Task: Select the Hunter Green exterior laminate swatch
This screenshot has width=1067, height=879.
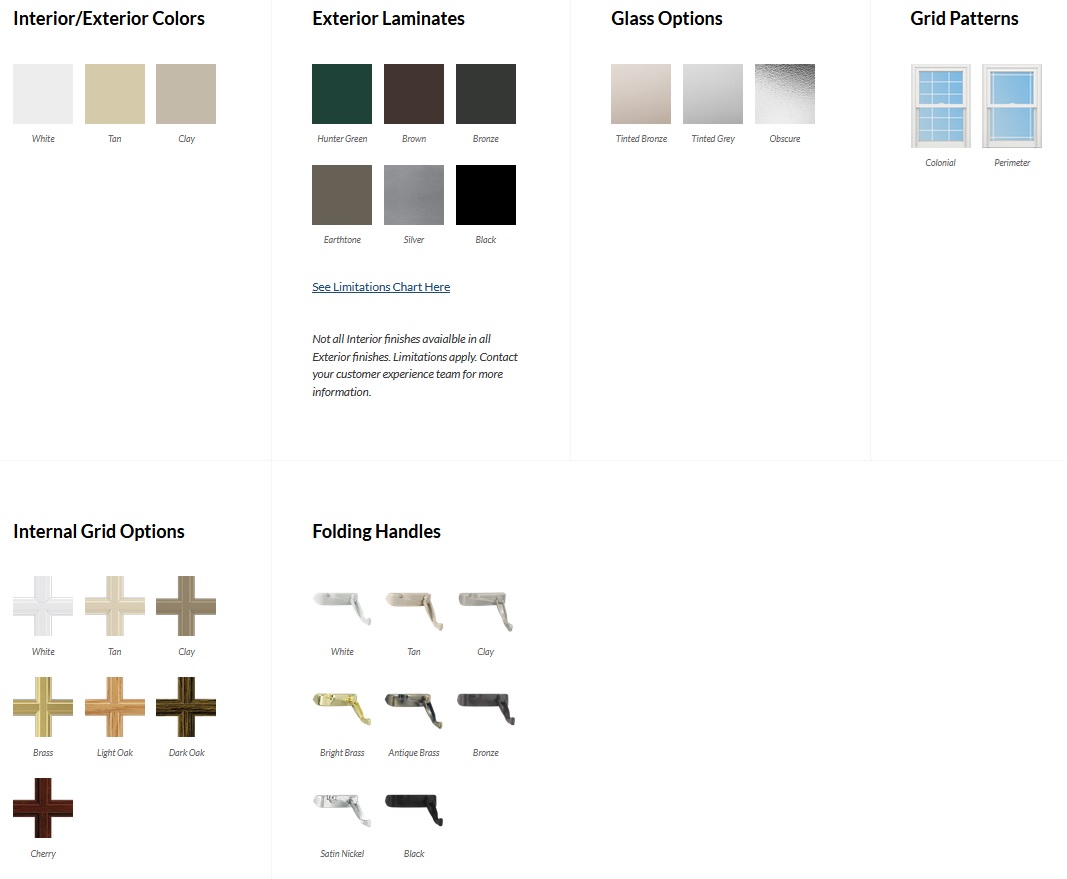Action: click(342, 94)
